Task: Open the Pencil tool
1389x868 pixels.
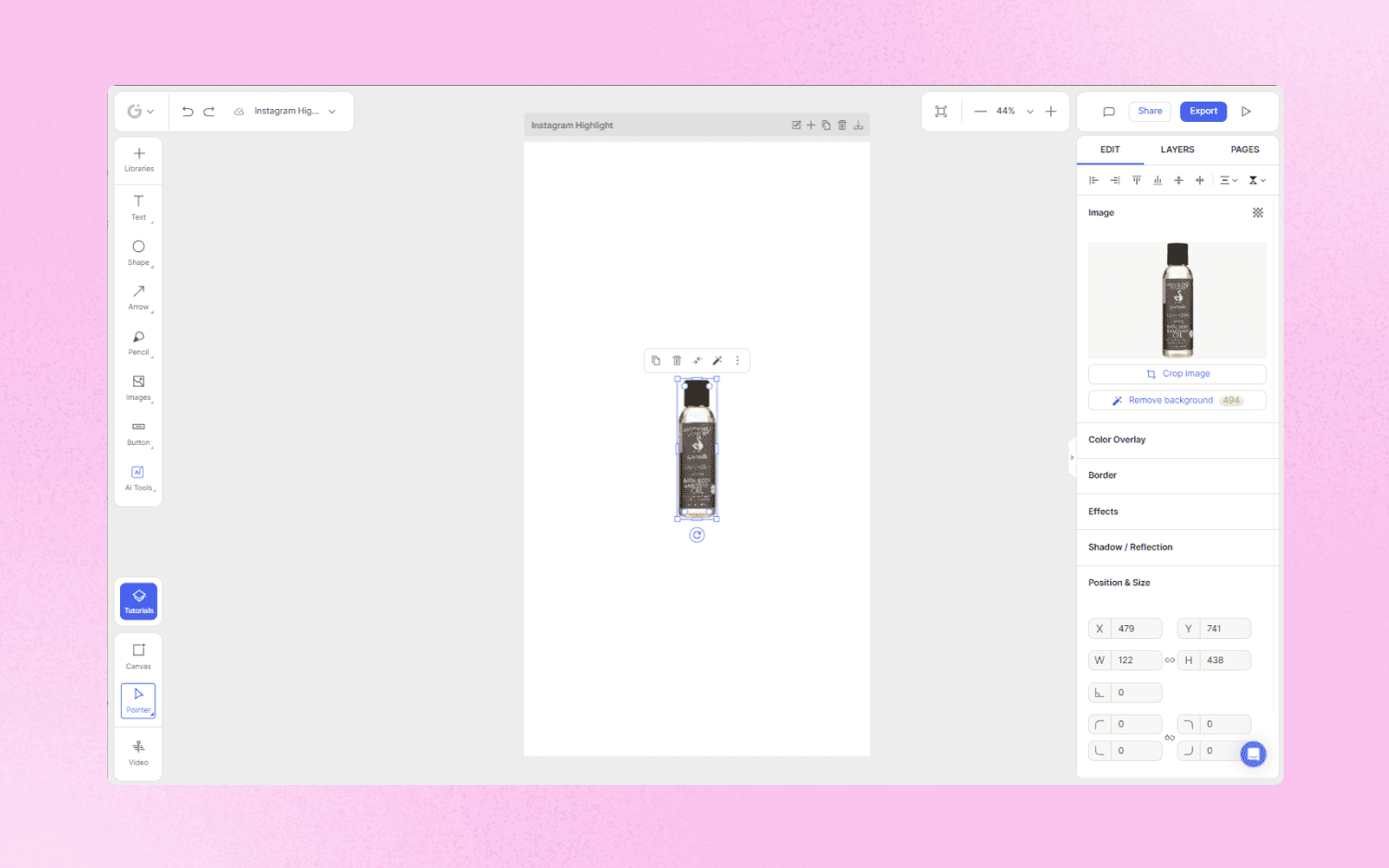Action: click(138, 342)
